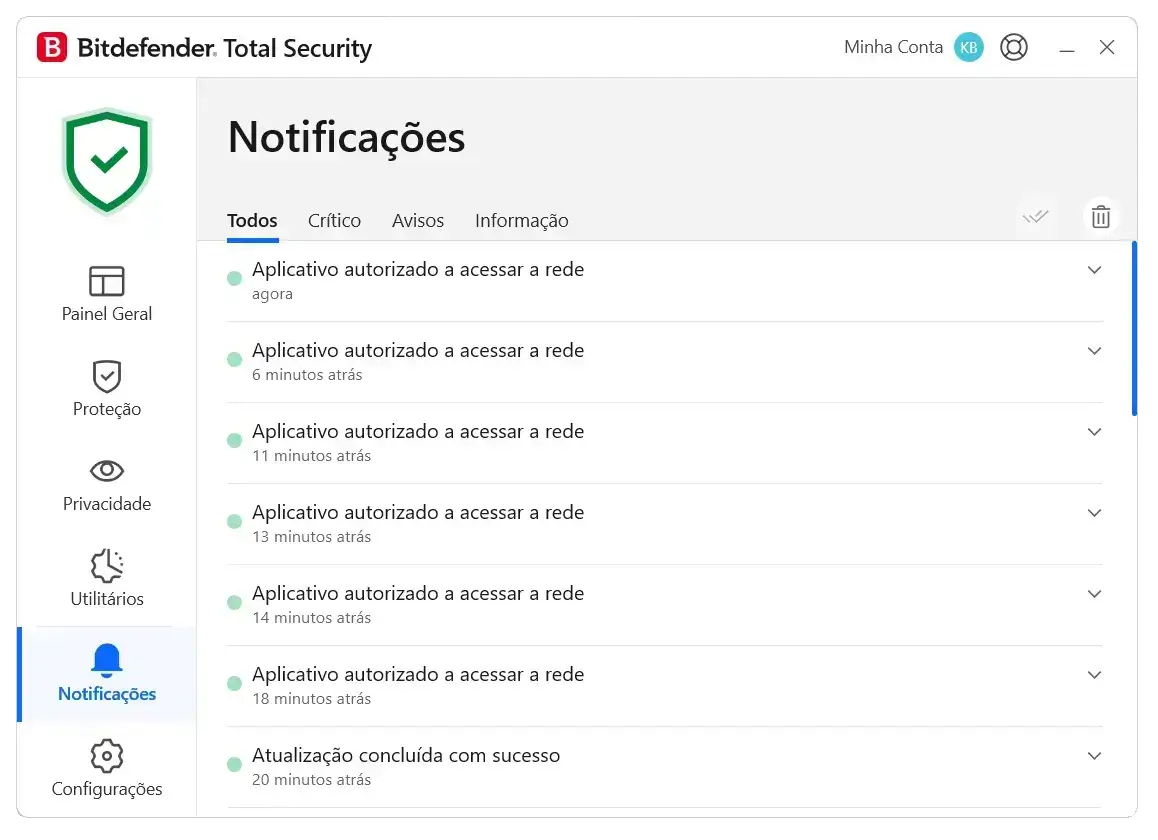Open the Painel Geral dashboard icon
This screenshot has height=840, width=1158.
pyautogui.click(x=106, y=281)
